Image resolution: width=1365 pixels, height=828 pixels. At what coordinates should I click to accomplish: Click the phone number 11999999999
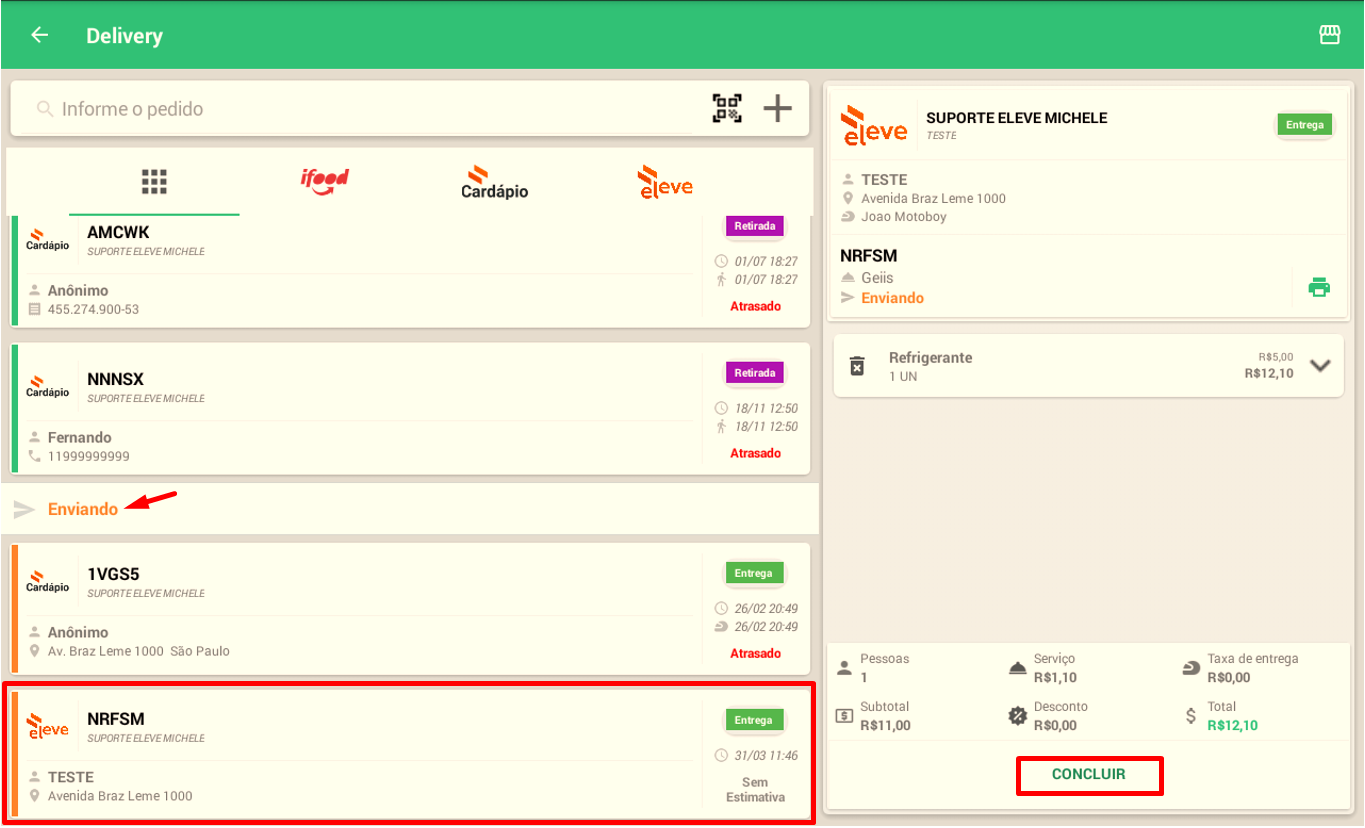(89, 456)
